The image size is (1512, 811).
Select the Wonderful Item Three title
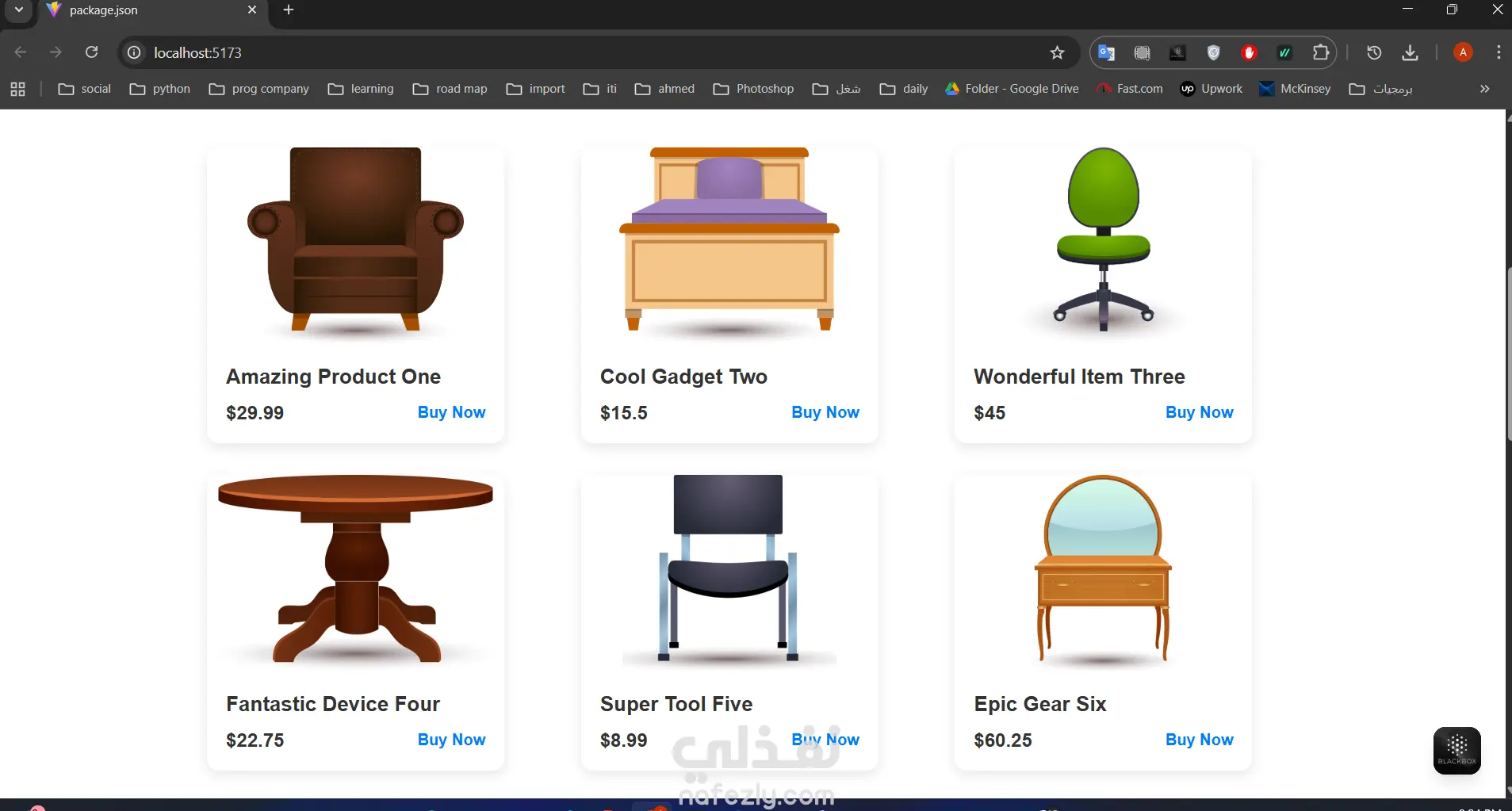(1079, 377)
